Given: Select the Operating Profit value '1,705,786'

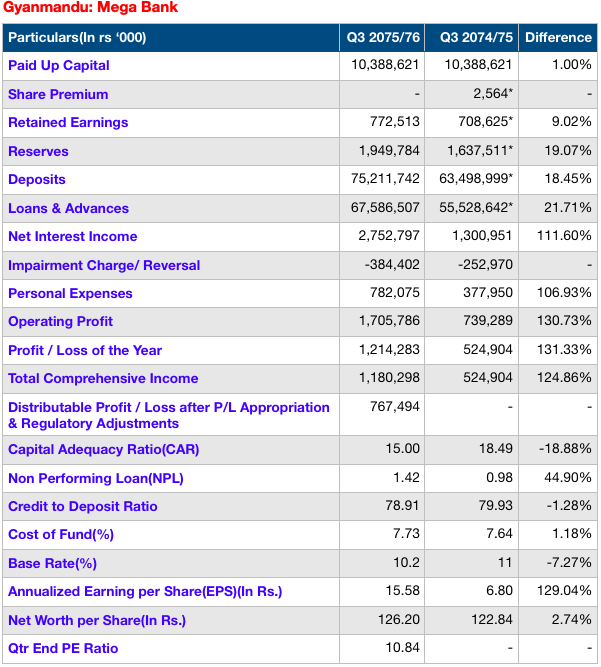Looking at the screenshot, I should [389, 321].
